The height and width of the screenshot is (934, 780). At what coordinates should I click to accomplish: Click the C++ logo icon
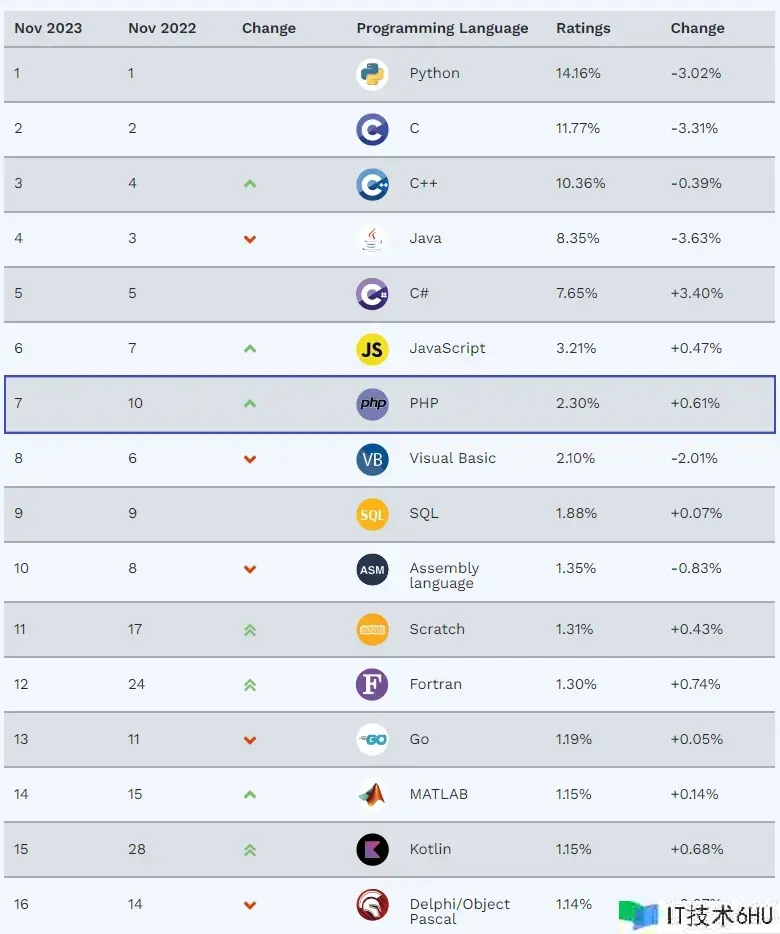tap(372, 184)
